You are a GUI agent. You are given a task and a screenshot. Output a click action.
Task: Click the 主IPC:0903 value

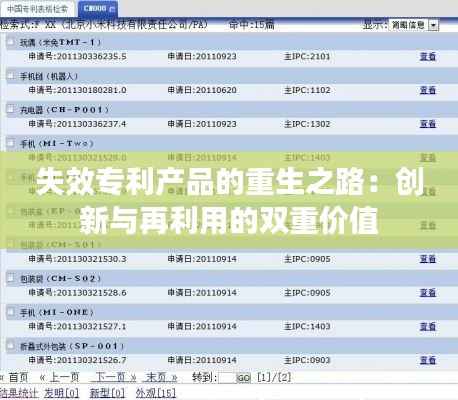pos(307,360)
